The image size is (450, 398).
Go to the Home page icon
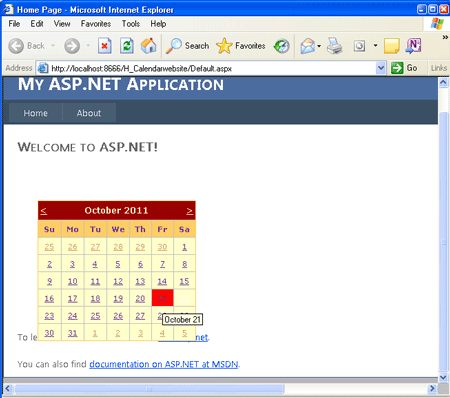[x=149, y=46]
